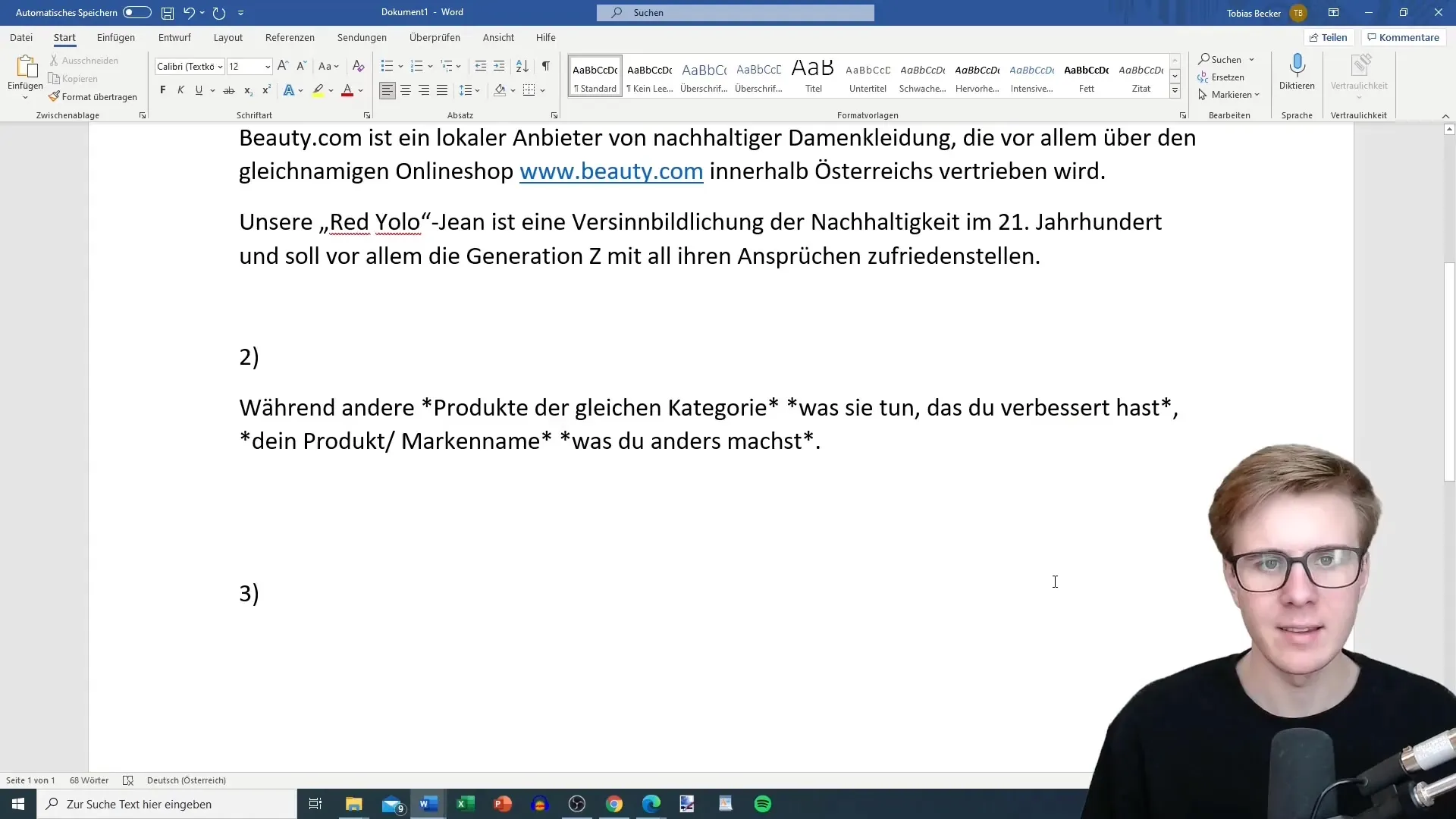The height and width of the screenshot is (819, 1456).
Task: Follow the www.beauty.com hyperlink
Action: pyautogui.click(x=611, y=171)
